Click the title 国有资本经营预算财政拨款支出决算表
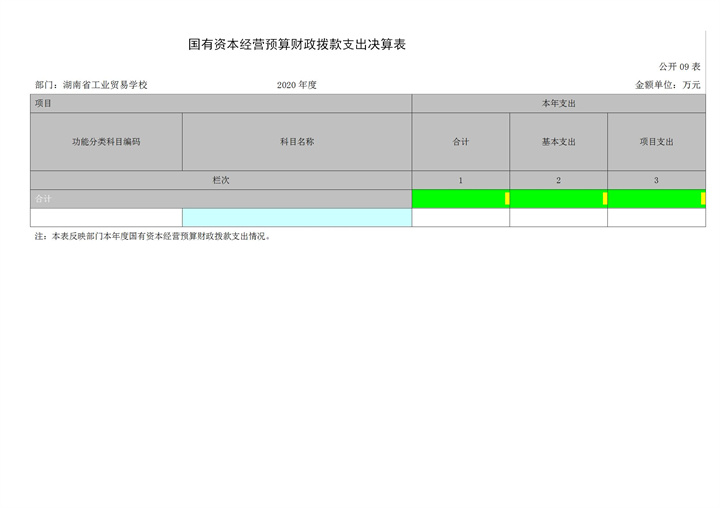720x508 pixels. point(297,45)
